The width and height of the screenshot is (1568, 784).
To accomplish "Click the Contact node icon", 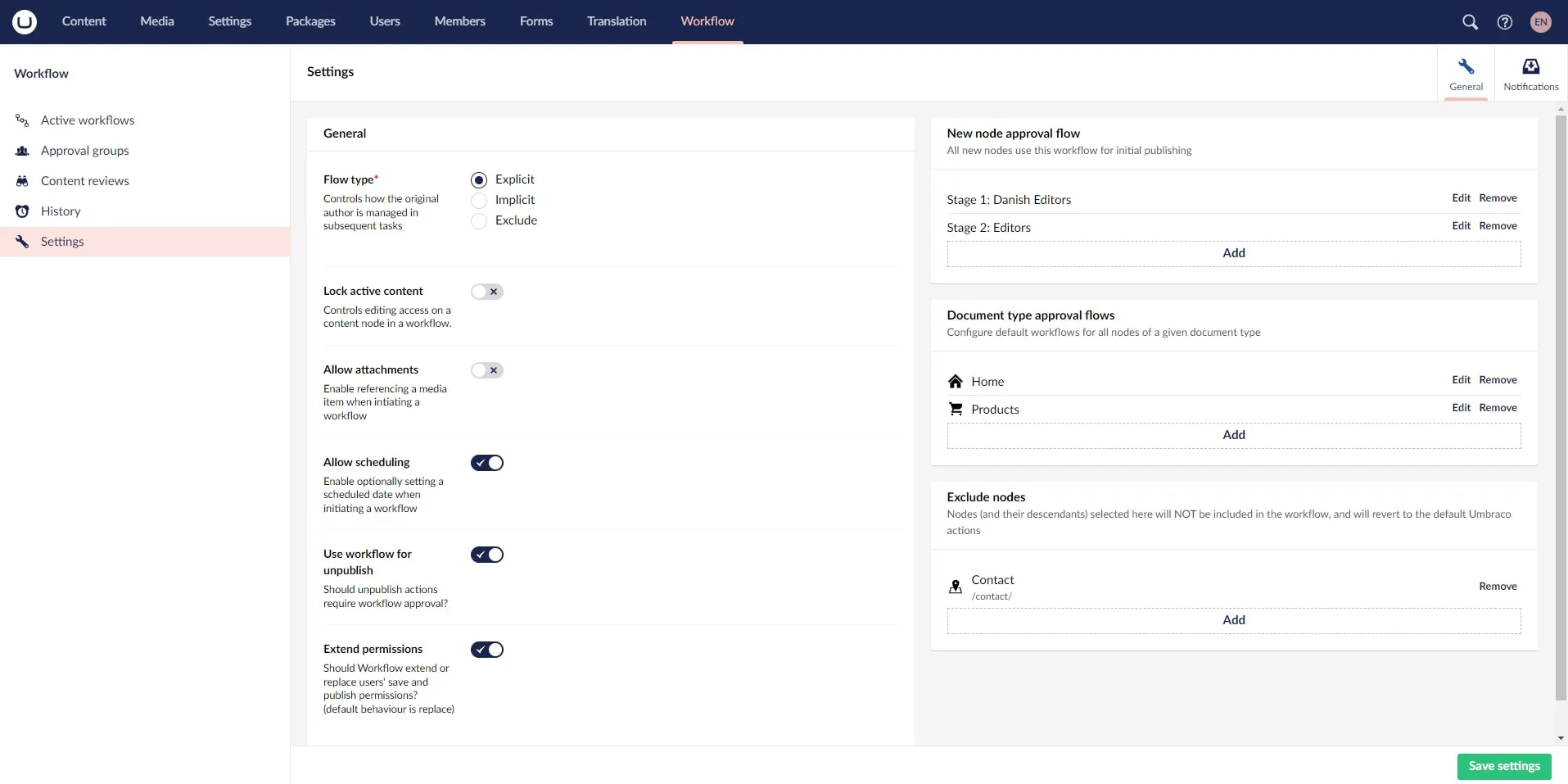I will 955,587.
